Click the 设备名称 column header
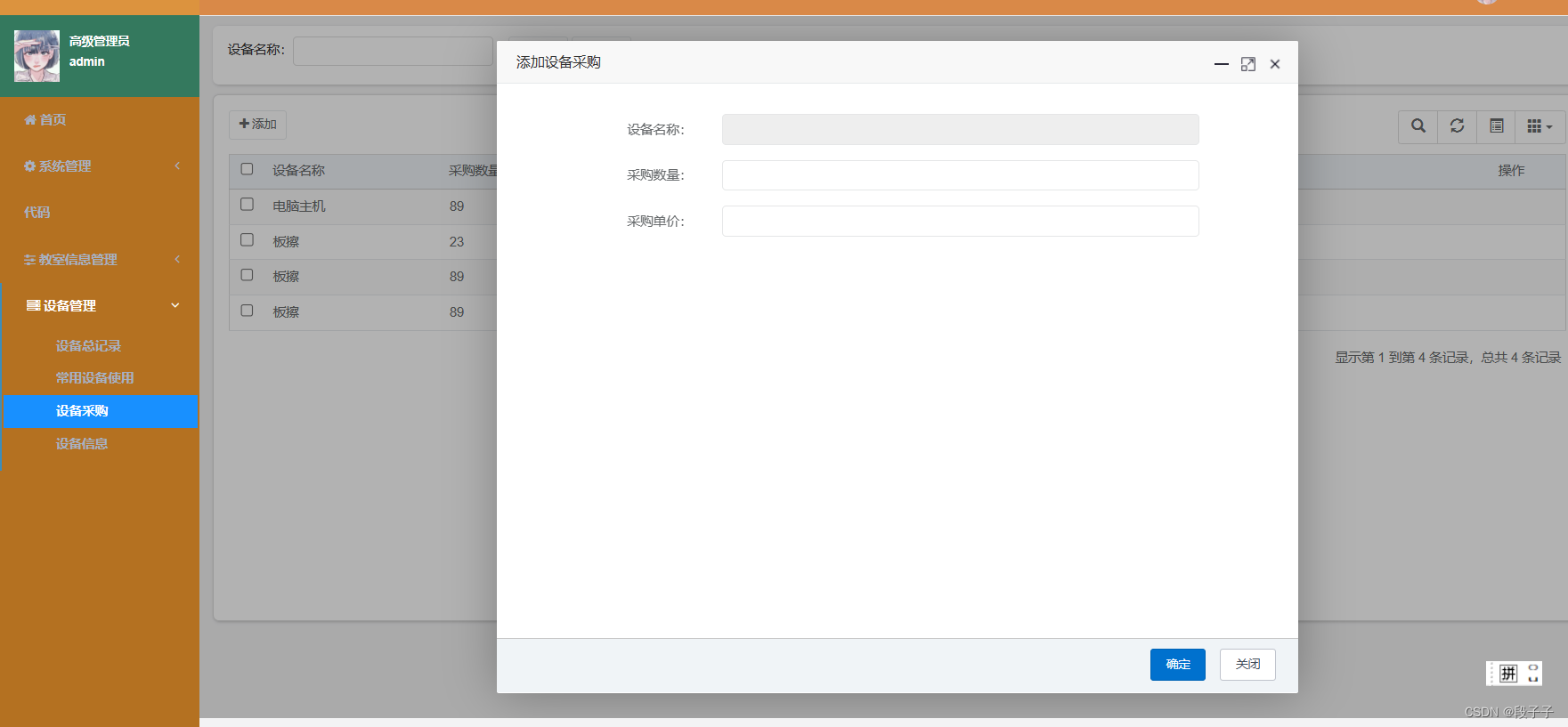 [x=299, y=170]
